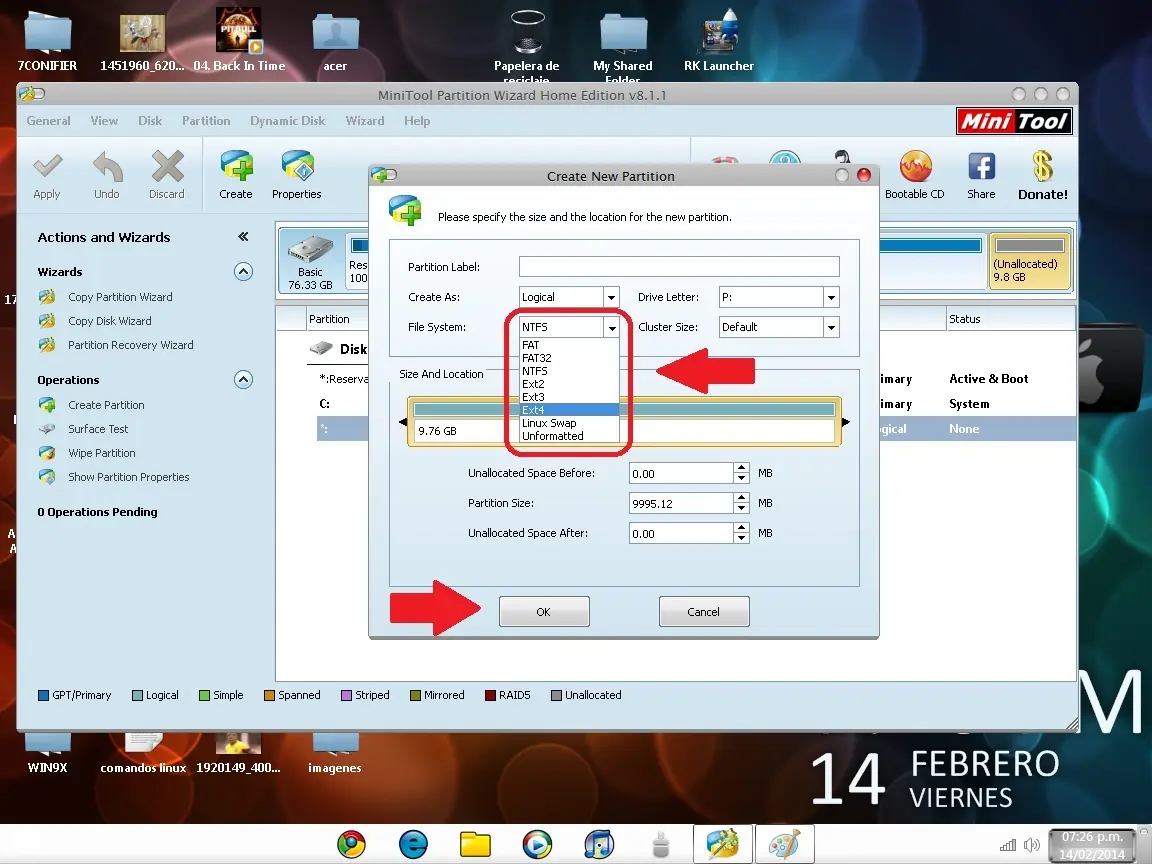Image resolution: width=1152 pixels, height=864 pixels.
Task: Click the File System dropdown arrow
Action: coord(611,328)
